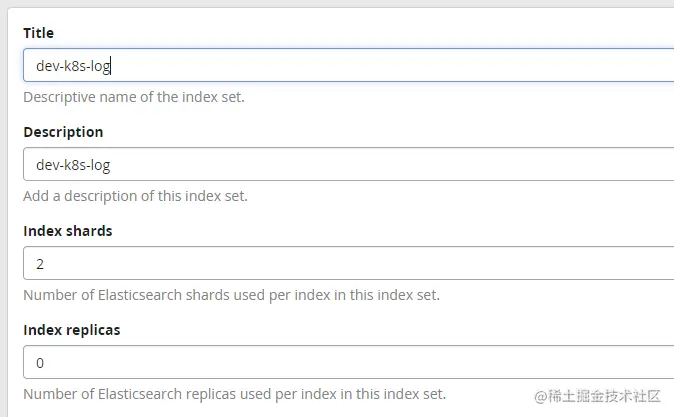This screenshot has height=417, width=674.
Task: Click the bold Description label
Action: click(x=63, y=132)
